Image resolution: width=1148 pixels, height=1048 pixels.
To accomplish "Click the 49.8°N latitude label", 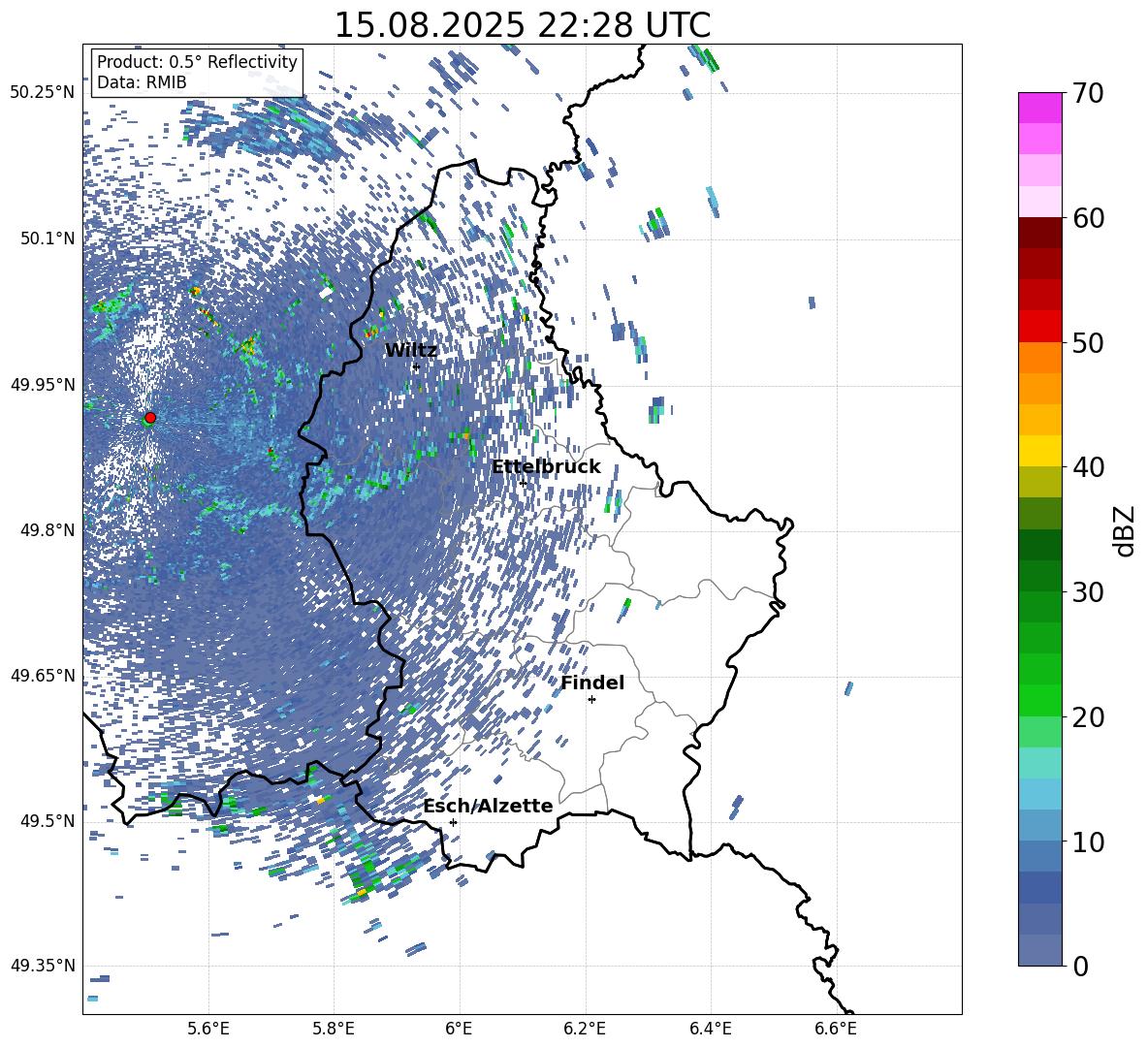I will (x=48, y=530).
